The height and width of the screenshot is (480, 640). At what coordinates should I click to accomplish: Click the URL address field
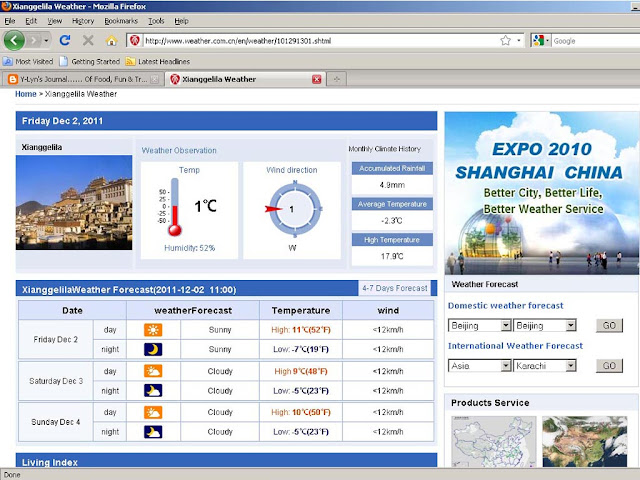pos(318,41)
